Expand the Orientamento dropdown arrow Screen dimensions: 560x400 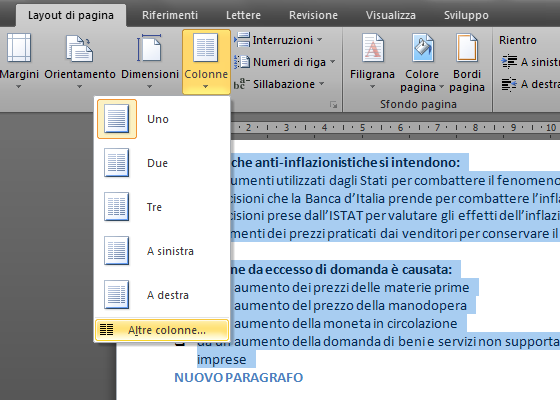point(79,87)
